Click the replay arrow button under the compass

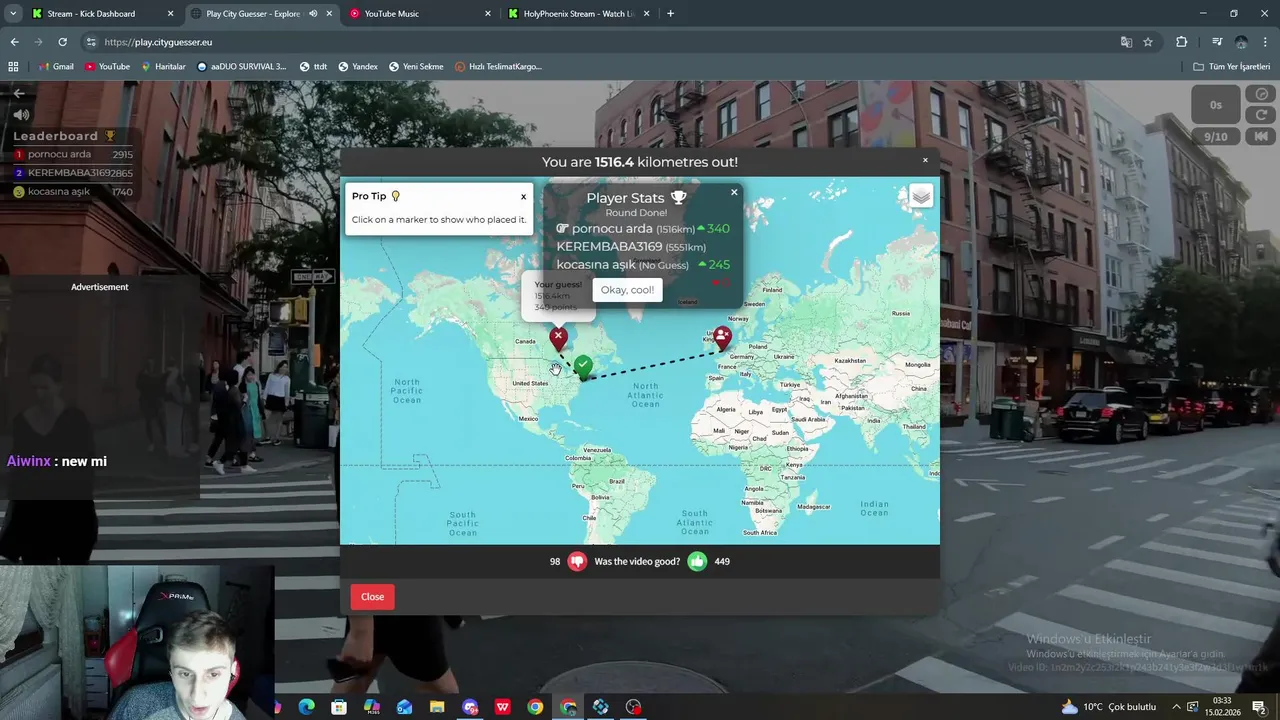coord(1261,115)
